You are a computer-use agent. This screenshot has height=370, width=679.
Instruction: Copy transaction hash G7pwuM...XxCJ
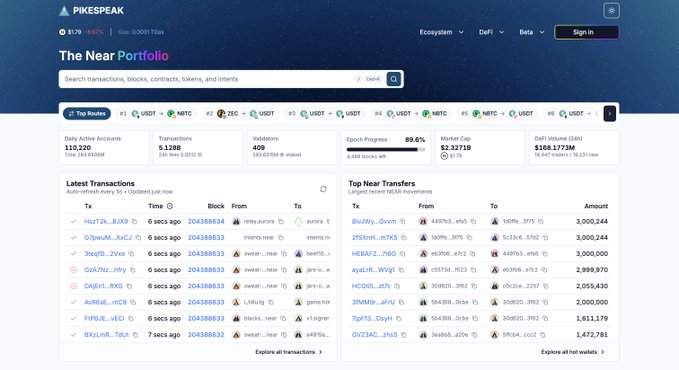(138, 237)
